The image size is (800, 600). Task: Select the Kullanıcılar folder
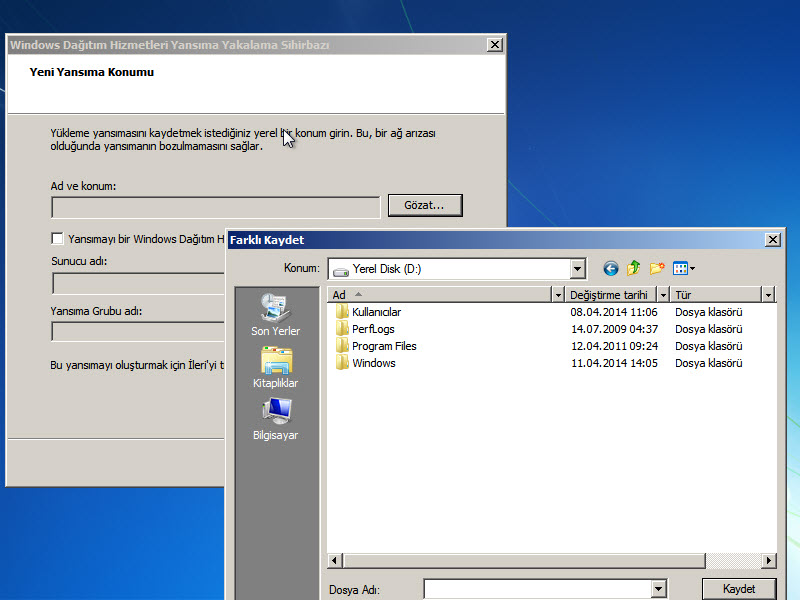point(376,312)
